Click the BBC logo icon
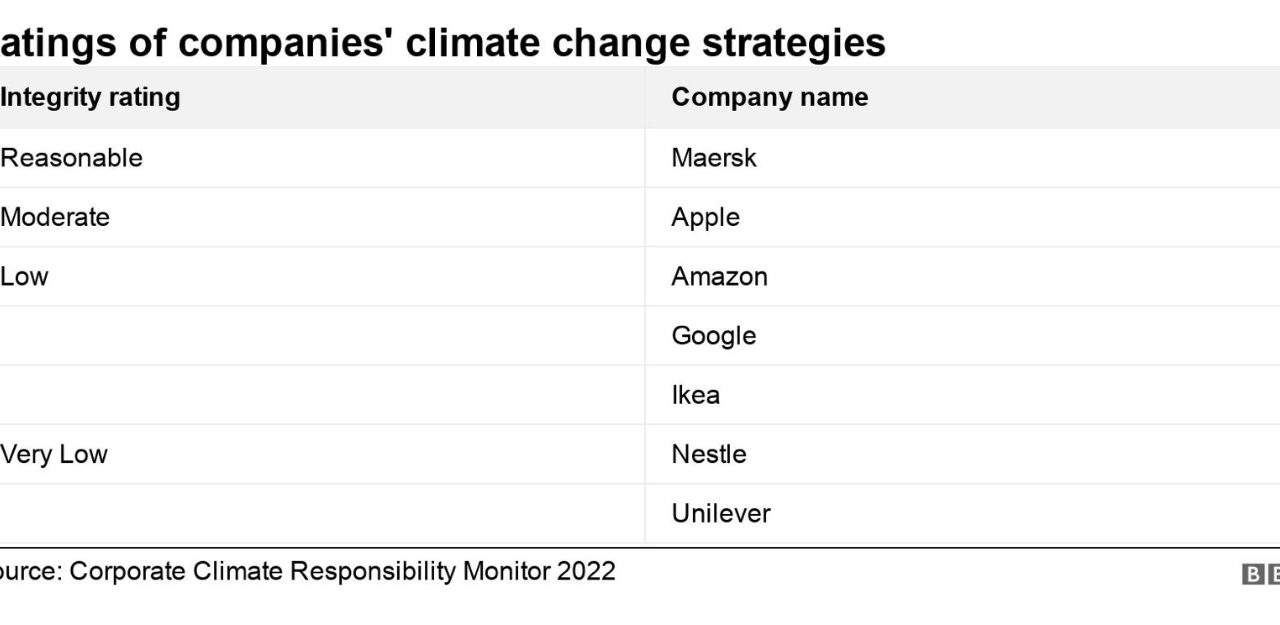 [x=1262, y=574]
